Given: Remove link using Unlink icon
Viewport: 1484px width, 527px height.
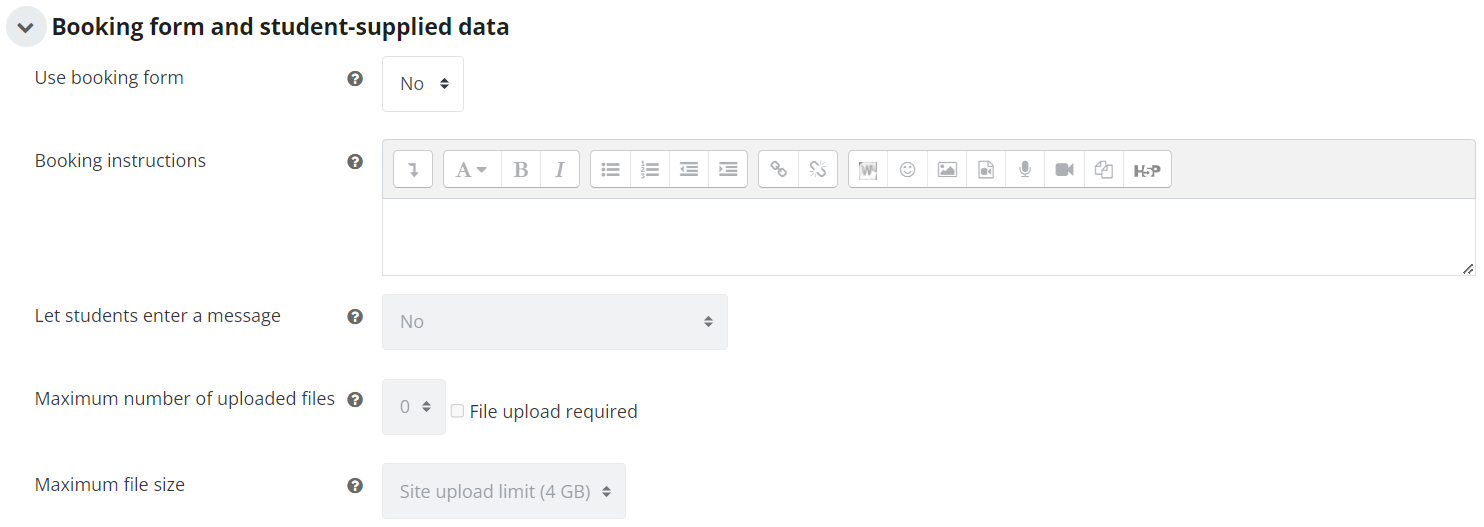Looking at the screenshot, I should pyautogui.click(x=818, y=169).
